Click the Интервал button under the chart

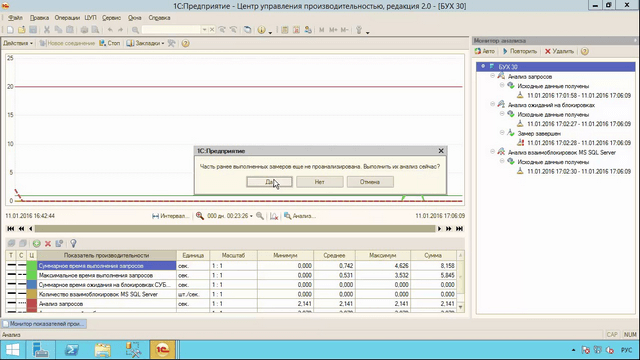(171, 216)
